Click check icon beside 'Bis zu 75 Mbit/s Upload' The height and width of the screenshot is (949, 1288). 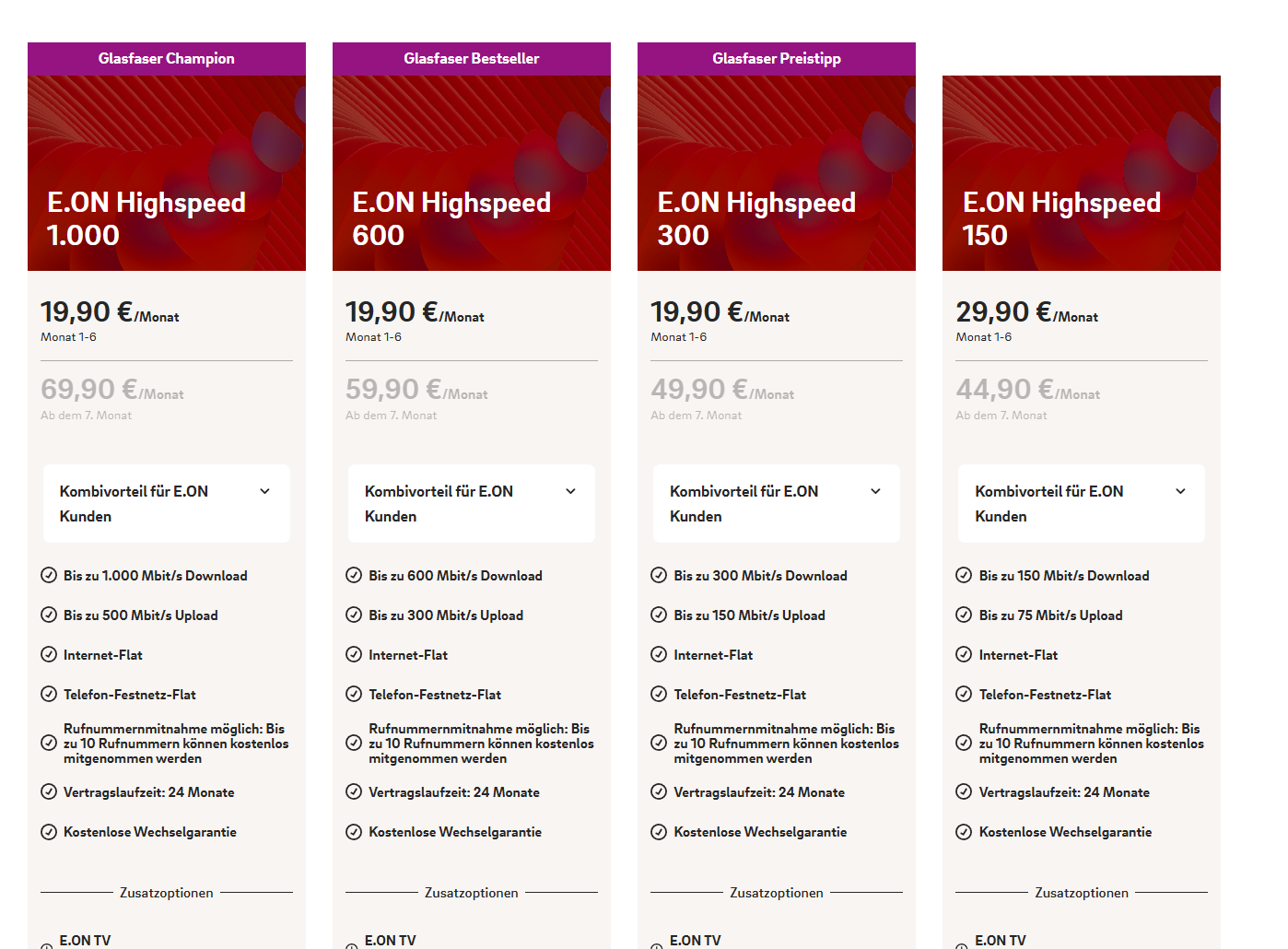pos(964,615)
